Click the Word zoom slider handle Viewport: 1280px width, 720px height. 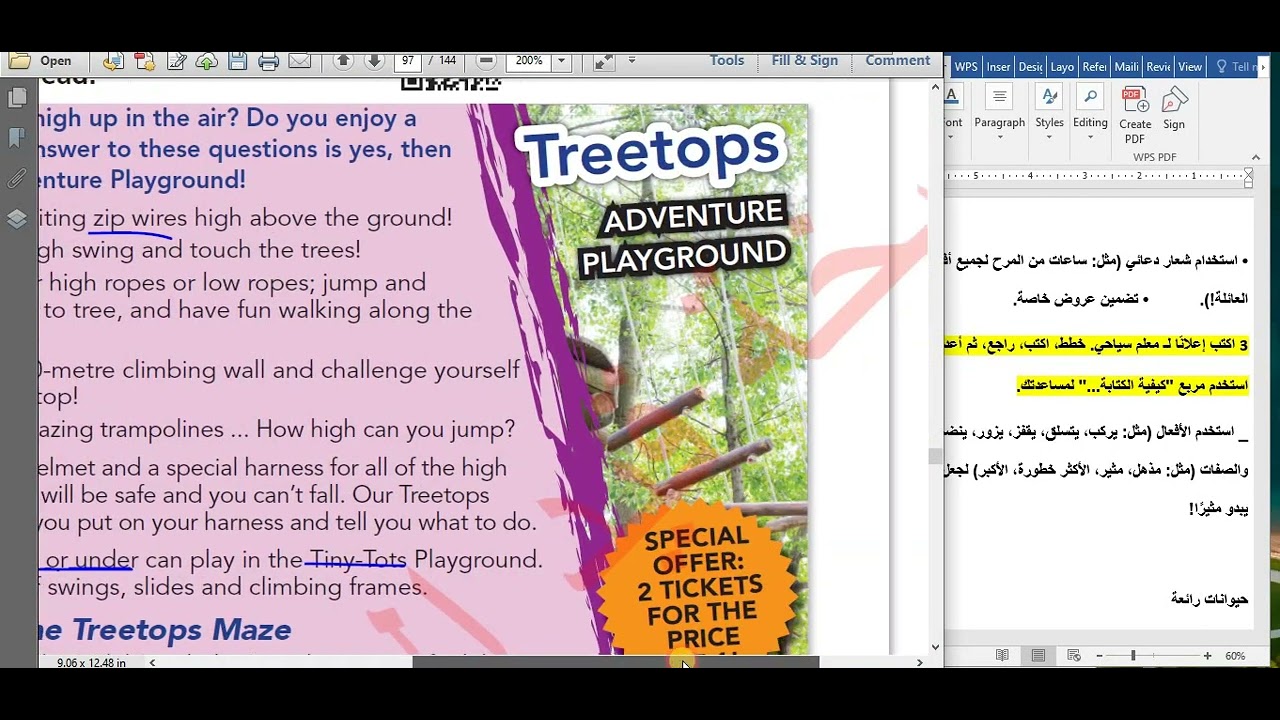point(1133,656)
